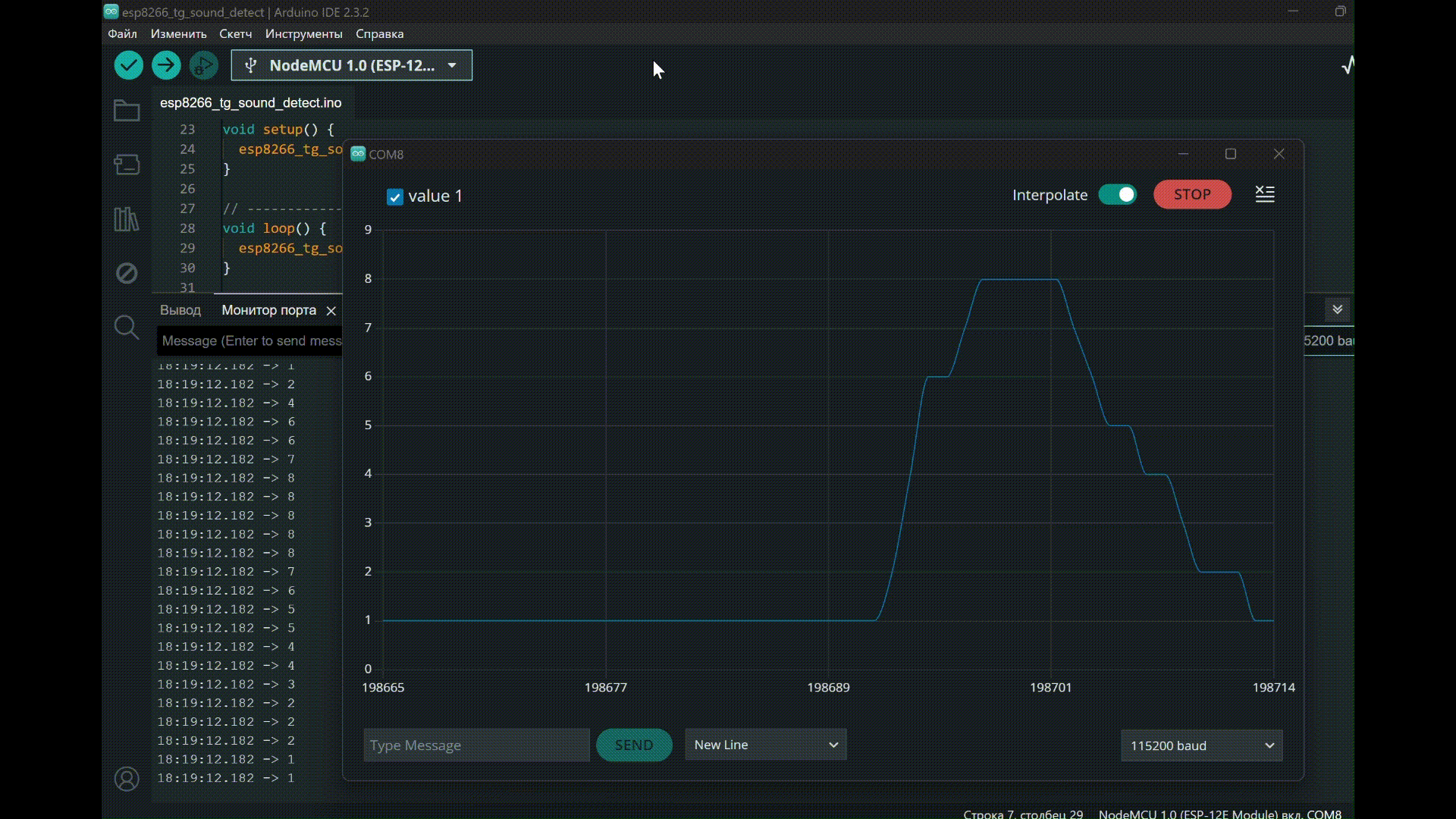This screenshot has width=1456, height=819.
Task: Open the Debug sidebar icon
Action: point(127,273)
